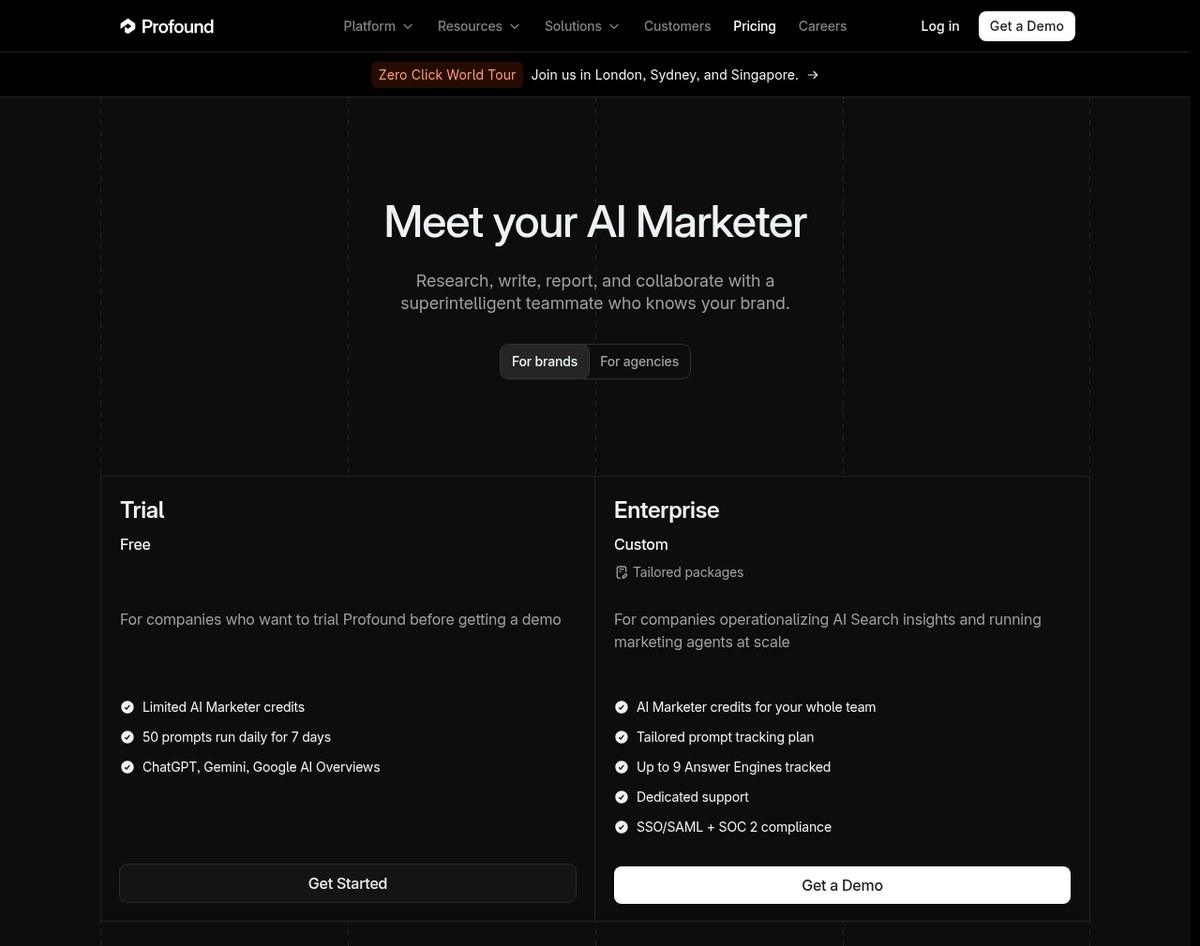Click the checkmark next to Limited AI Marketer credits
The height and width of the screenshot is (946, 1200).
127,707
